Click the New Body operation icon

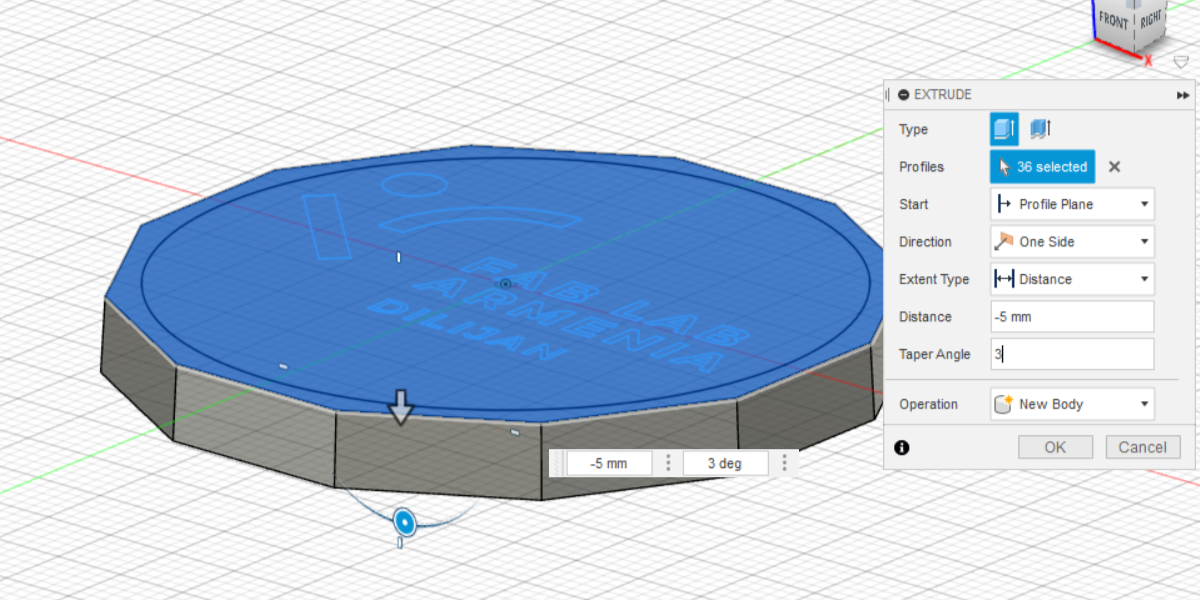coord(1004,404)
